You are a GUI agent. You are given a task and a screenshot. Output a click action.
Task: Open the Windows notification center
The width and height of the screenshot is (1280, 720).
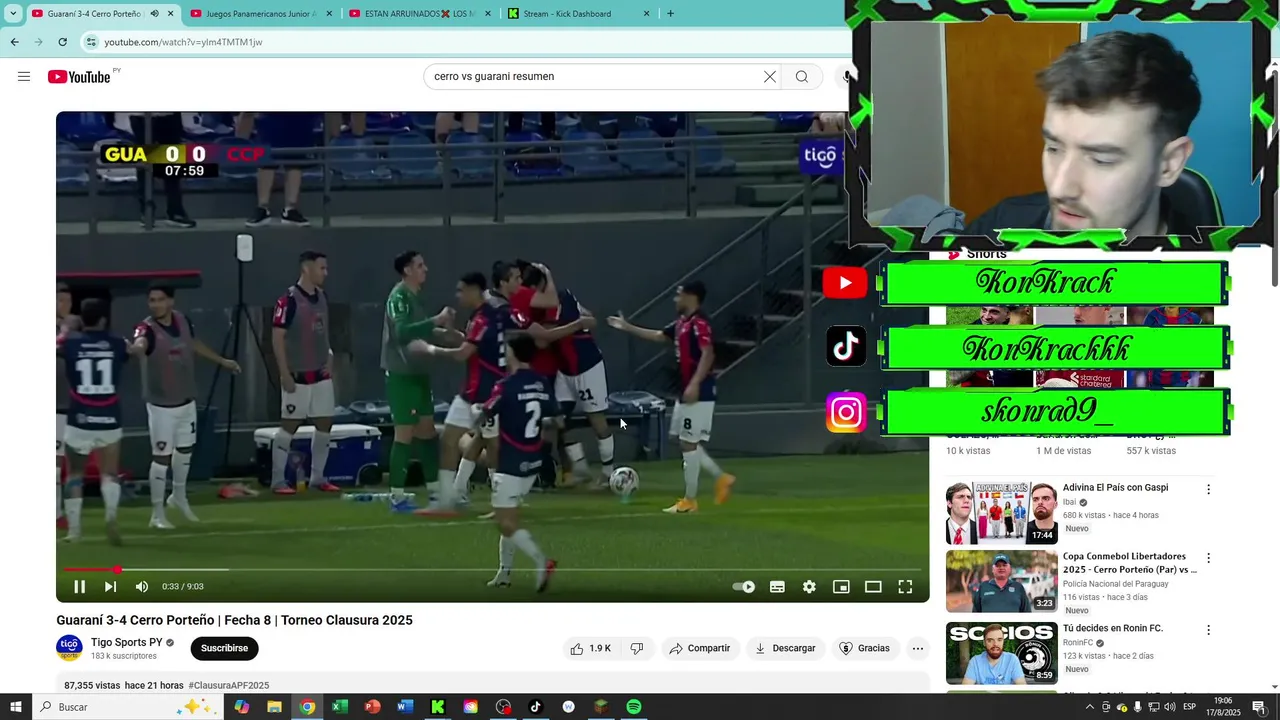click(1259, 707)
